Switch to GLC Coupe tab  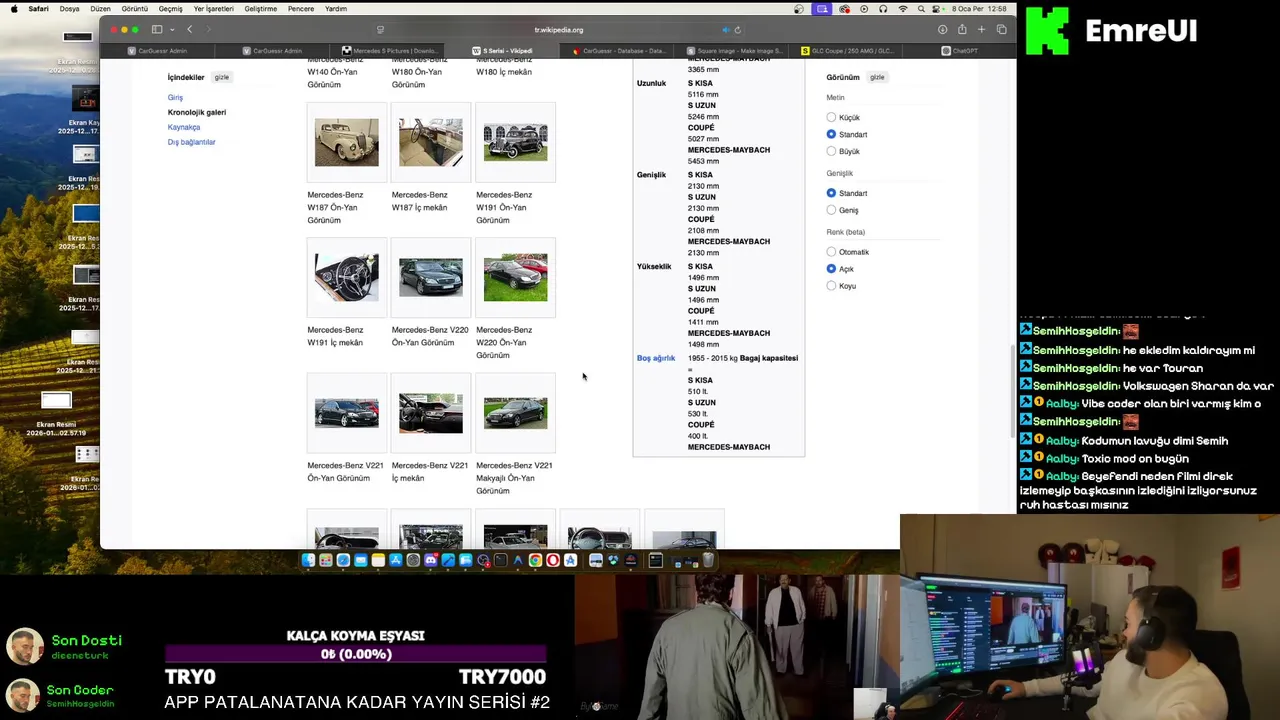pos(848,50)
